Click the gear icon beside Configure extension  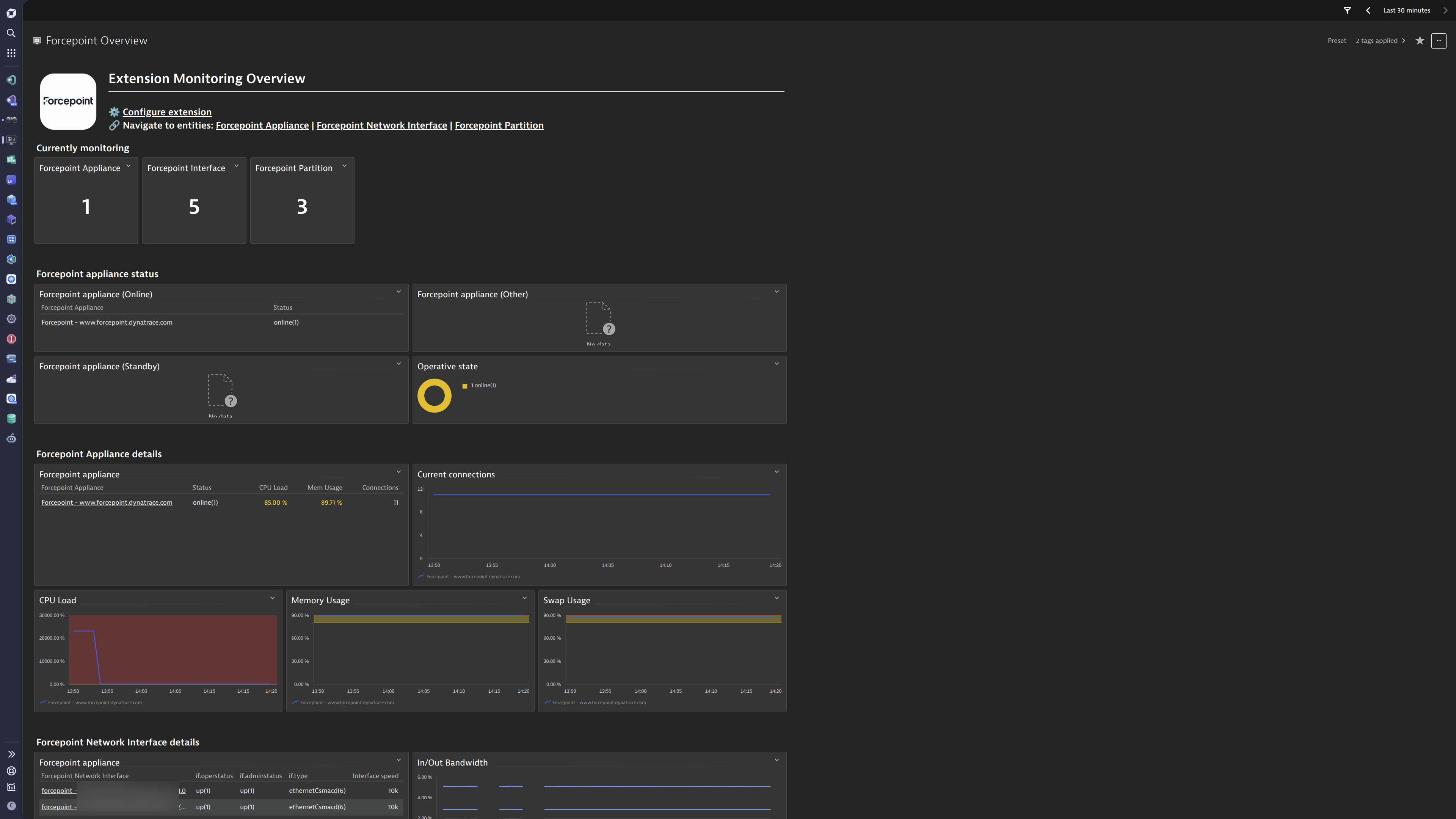[x=114, y=112]
